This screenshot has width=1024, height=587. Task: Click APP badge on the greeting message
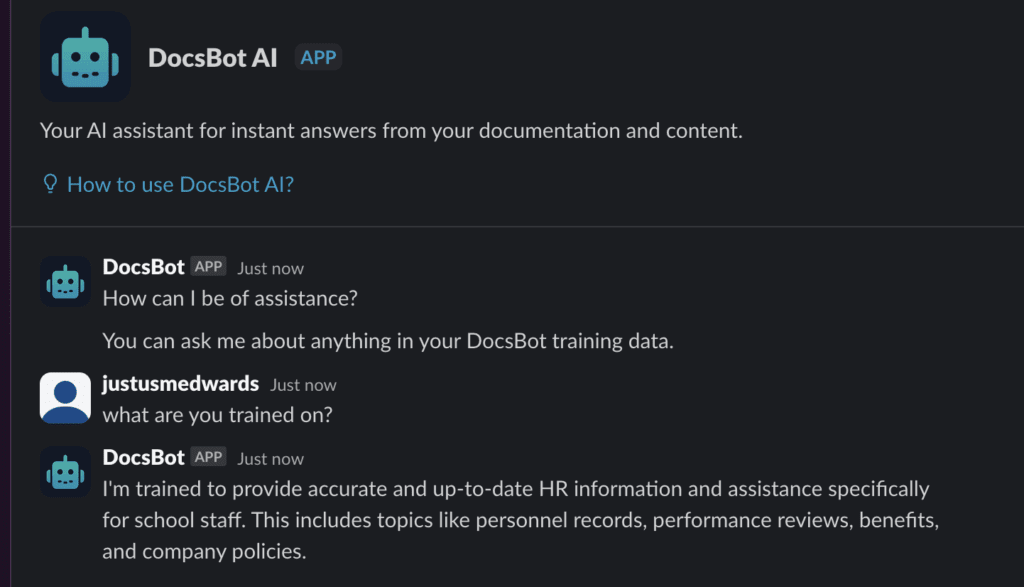pyautogui.click(x=208, y=267)
